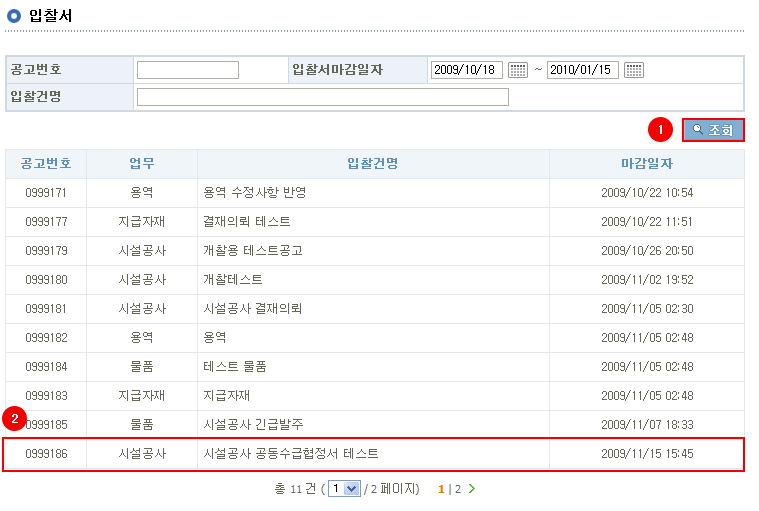Go to page 2 link
The height and width of the screenshot is (511, 759).
pos(458,489)
